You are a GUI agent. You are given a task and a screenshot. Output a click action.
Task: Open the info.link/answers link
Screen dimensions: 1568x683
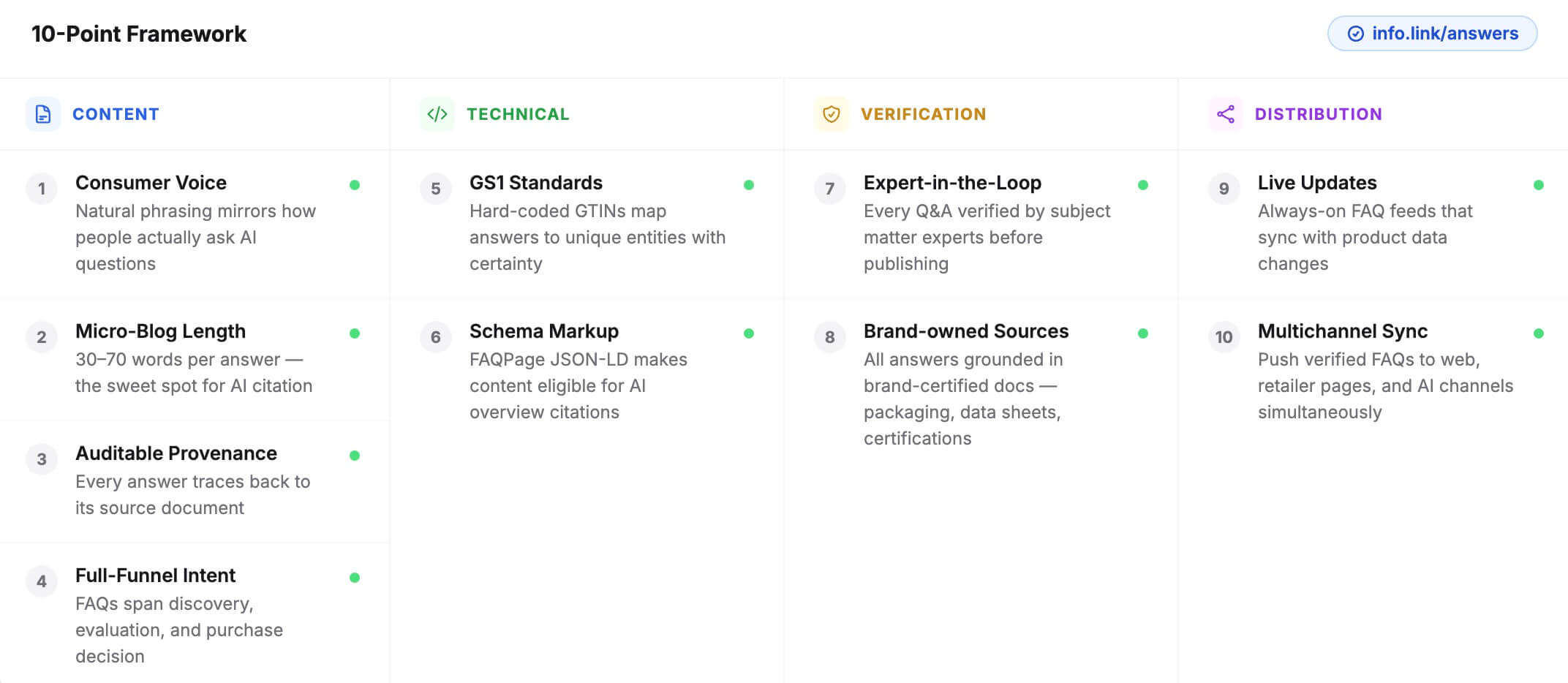click(x=1444, y=34)
